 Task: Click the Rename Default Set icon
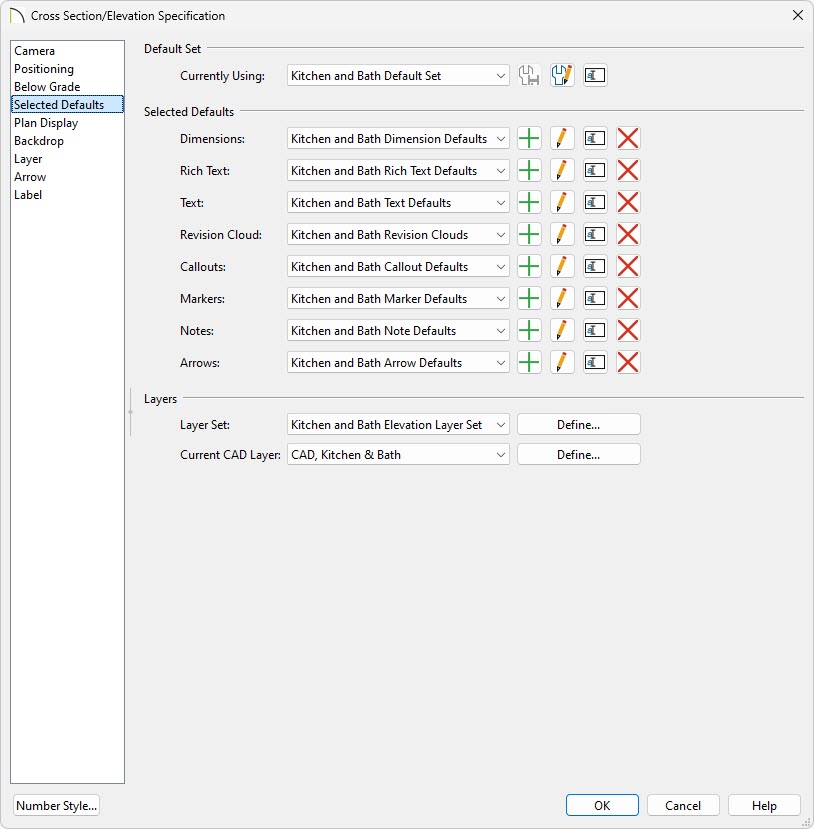(x=595, y=76)
